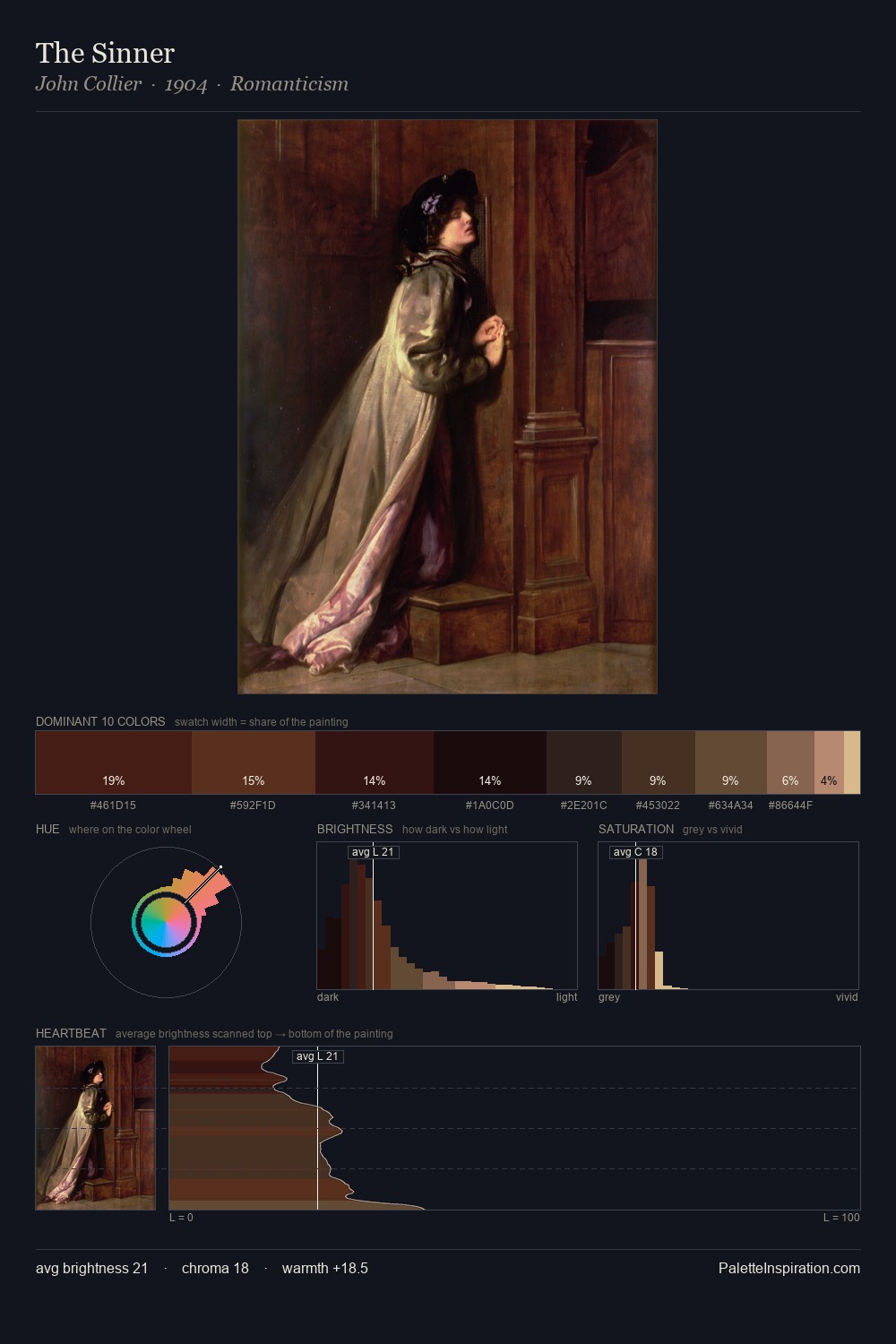Click 'chroma 18' in the footer

coord(215,1268)
